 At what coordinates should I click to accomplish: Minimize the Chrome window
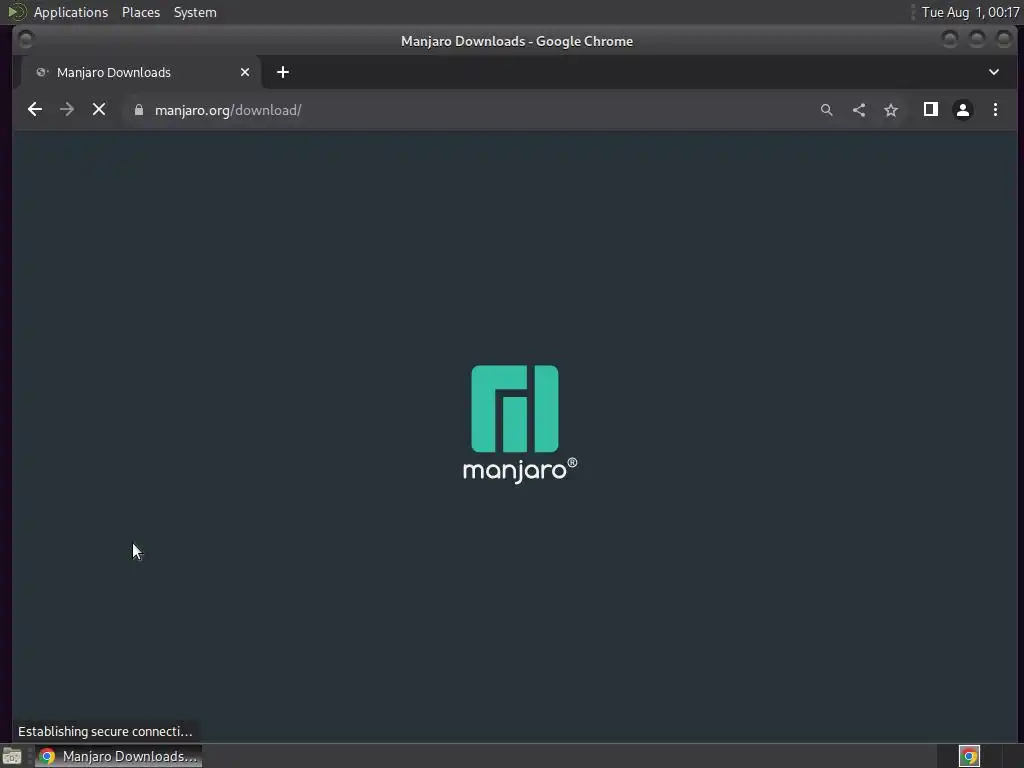coord(950,40)
